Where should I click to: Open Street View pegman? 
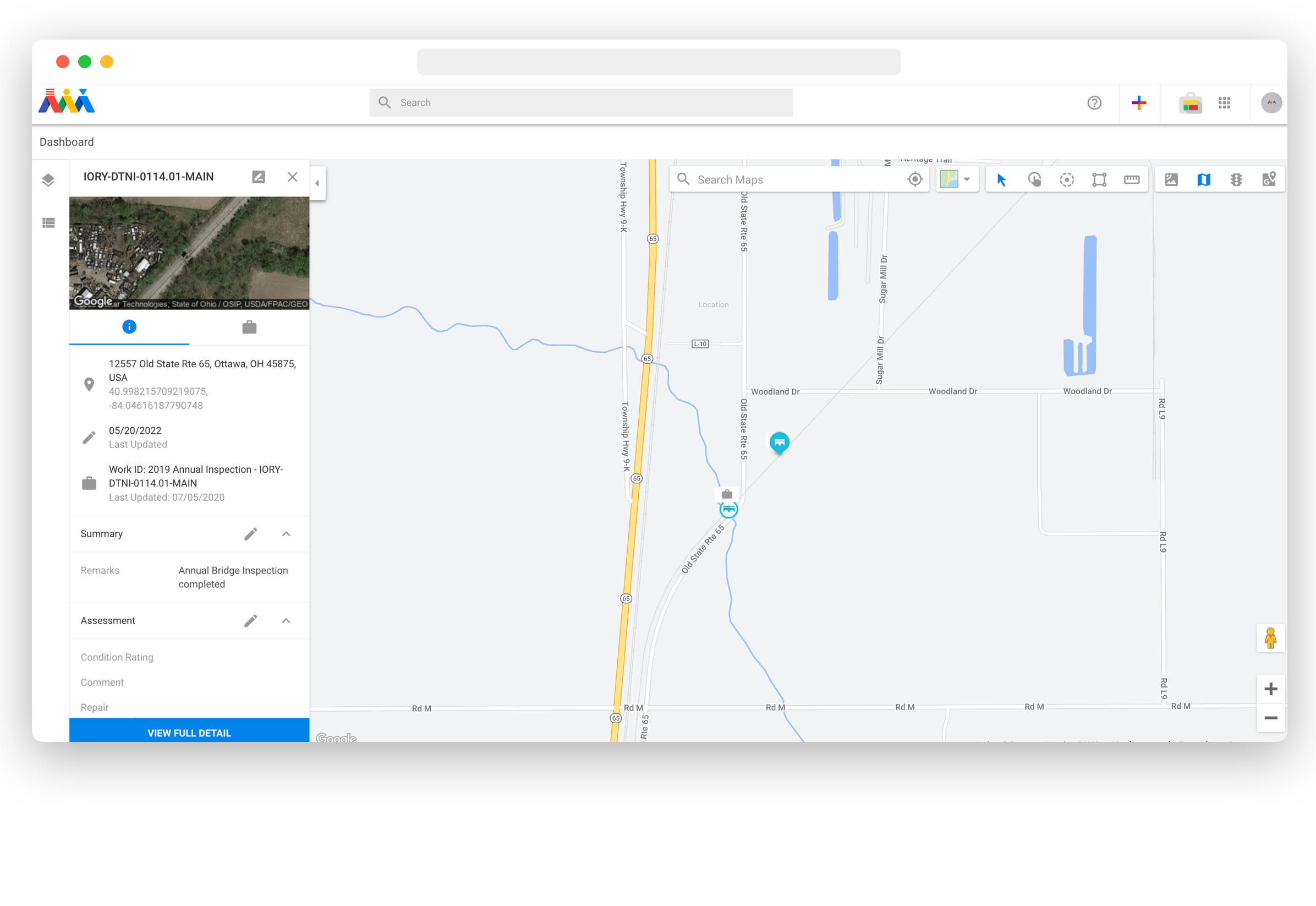1271,638
